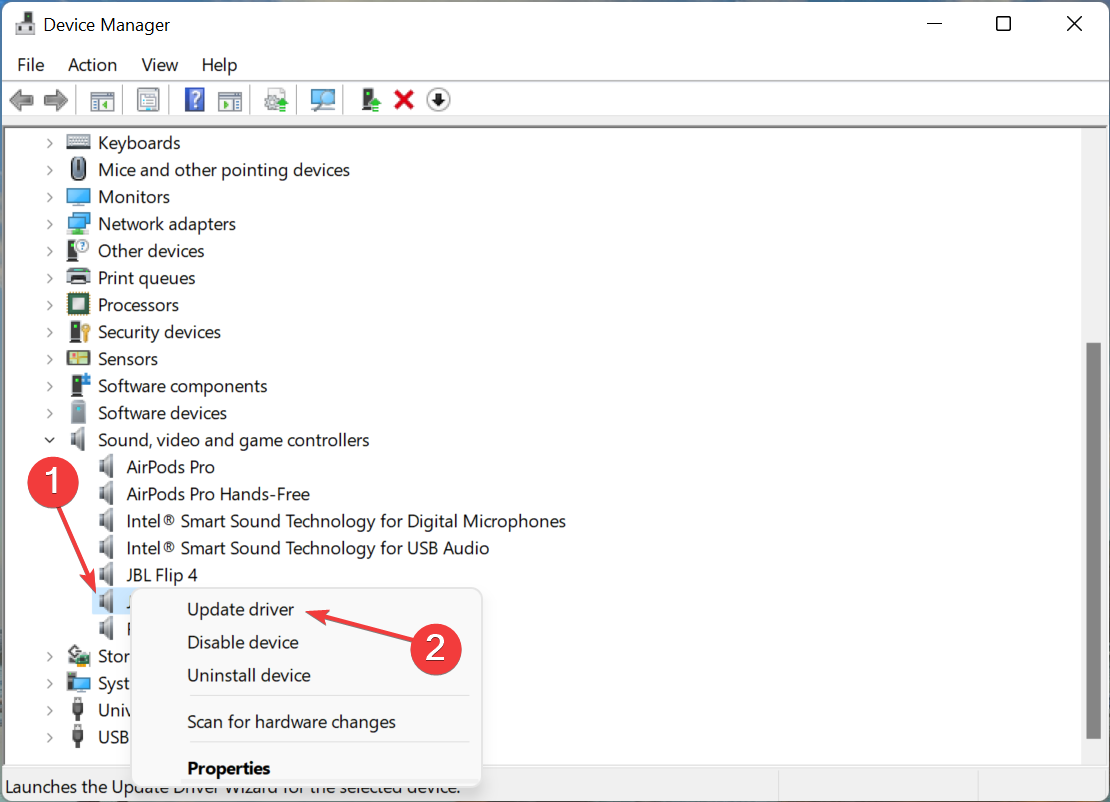Click the speaker icon beside AirPods Pro Hands-Free

106,493
